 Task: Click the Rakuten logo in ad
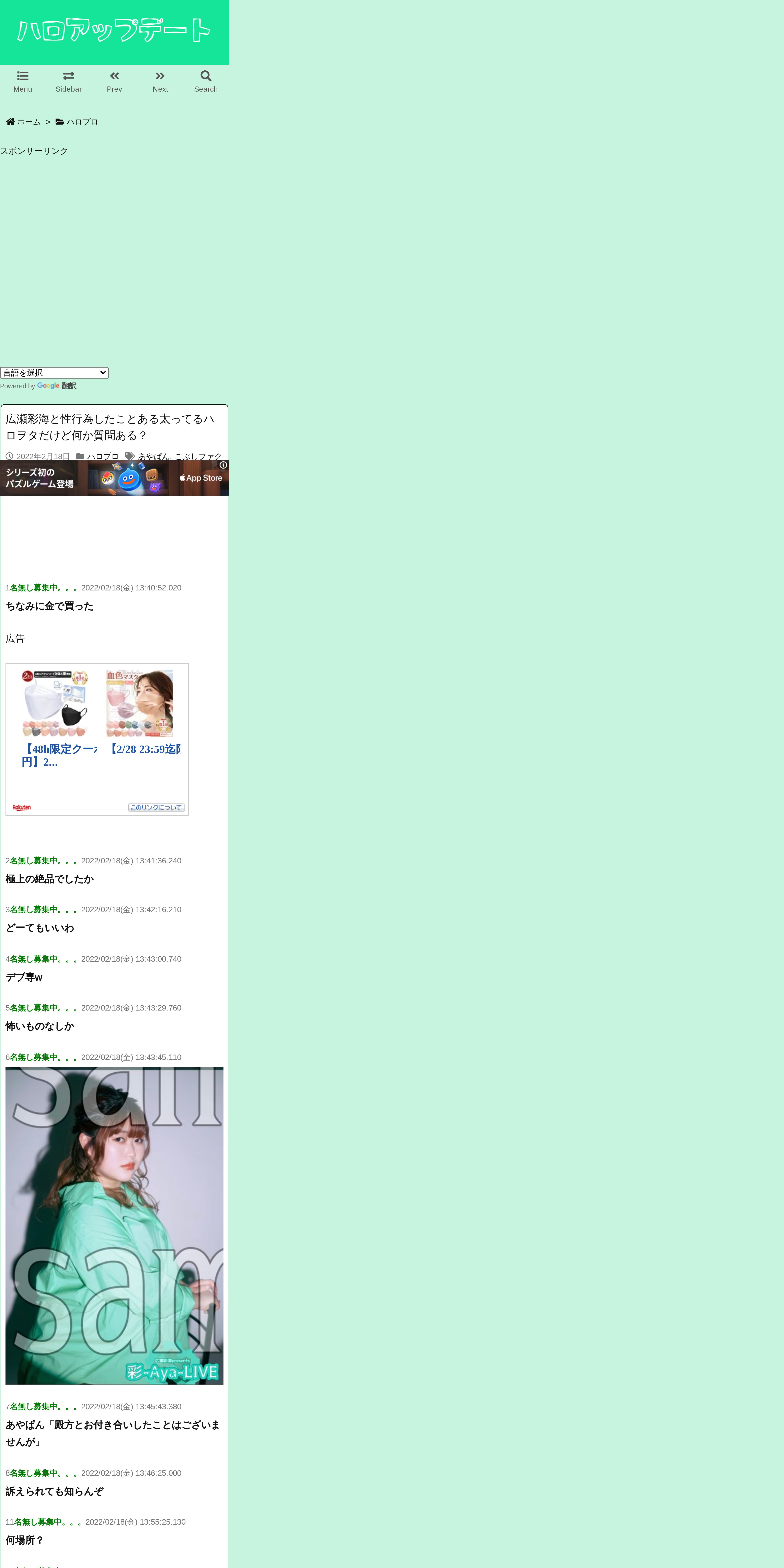pyautogui.click(x=22, y=808)
